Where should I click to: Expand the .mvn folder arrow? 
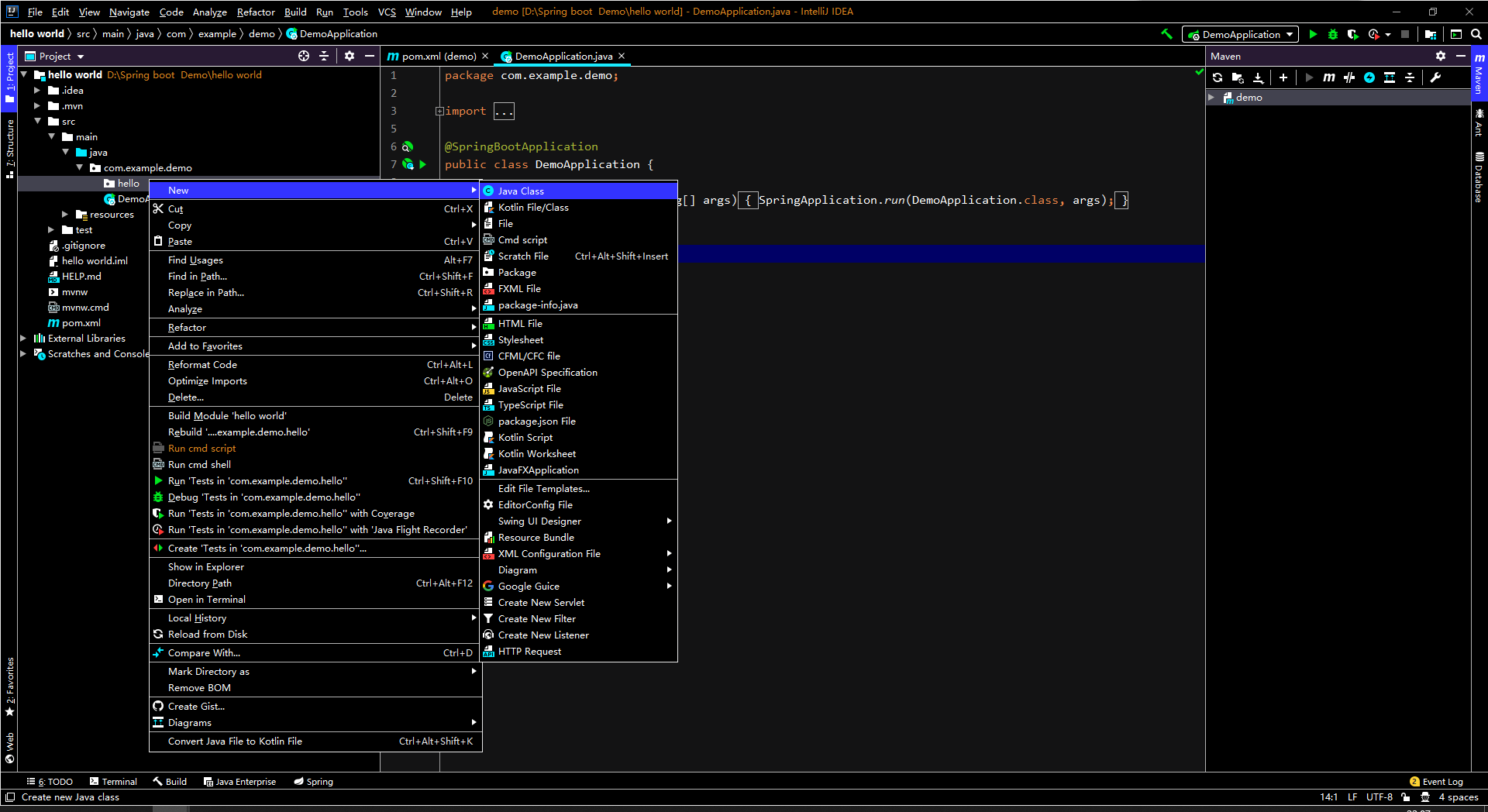[36, 106]
